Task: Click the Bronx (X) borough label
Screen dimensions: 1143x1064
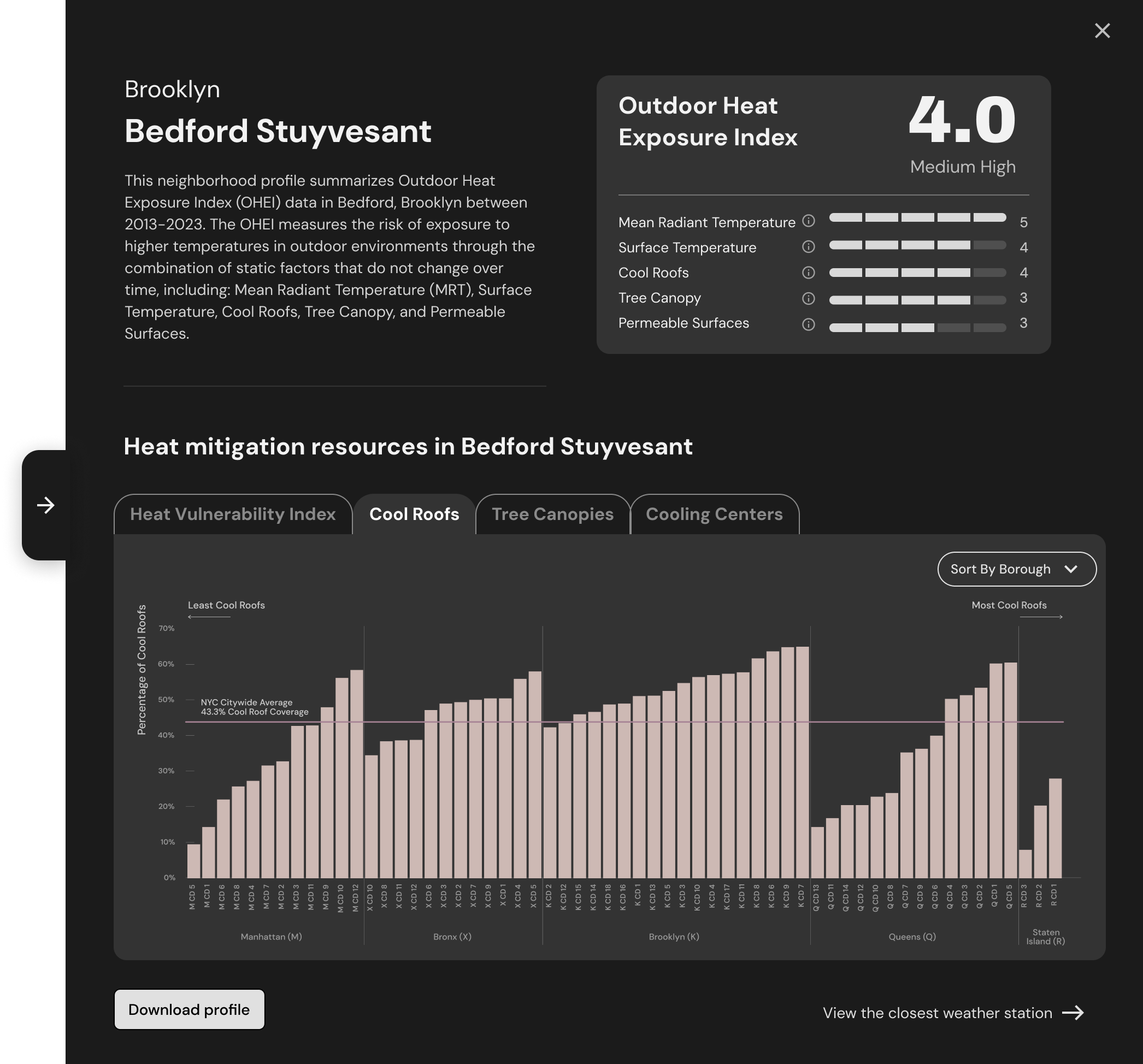Action: [x=452, y=936]
